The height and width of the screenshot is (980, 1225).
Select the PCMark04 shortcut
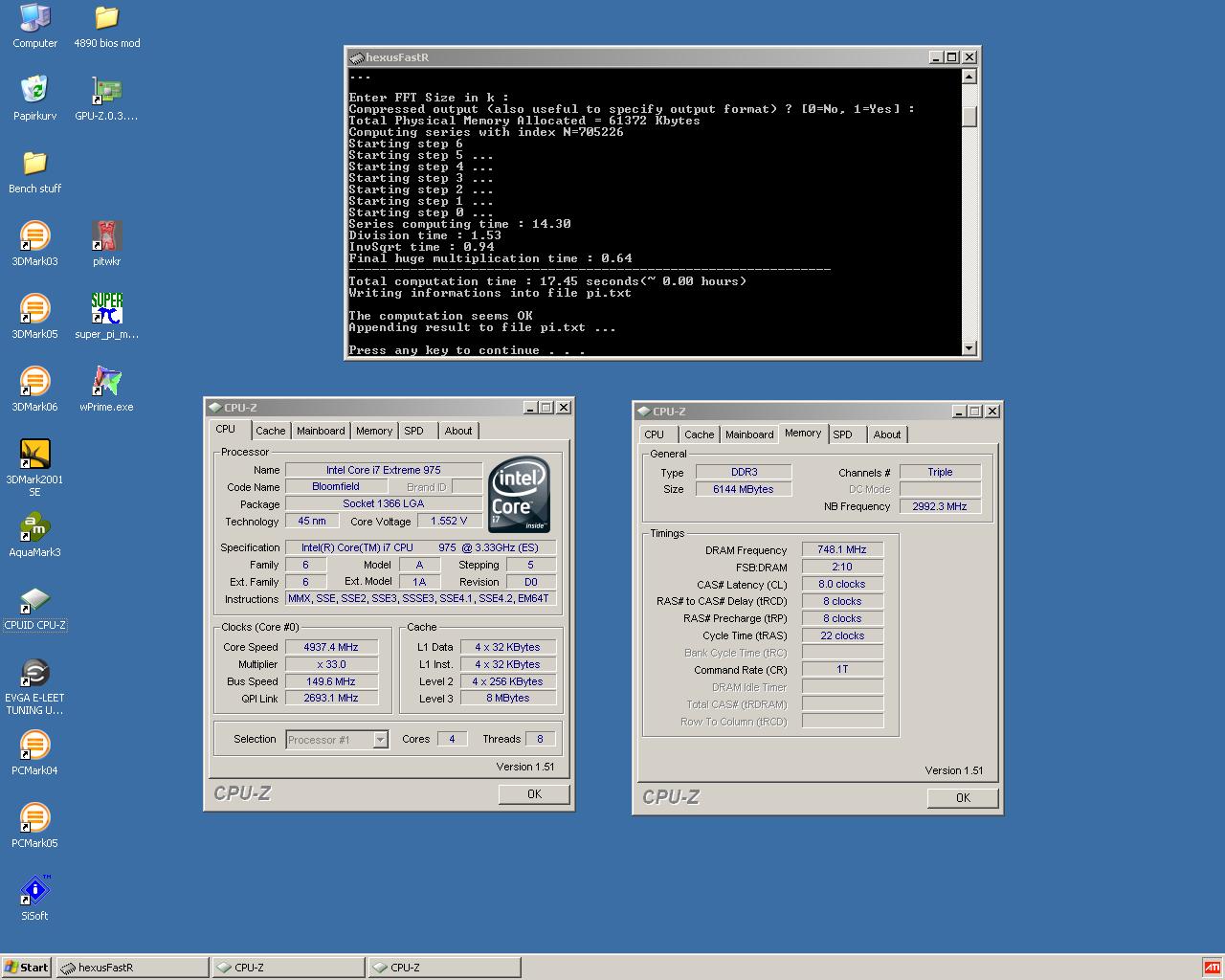34,753
